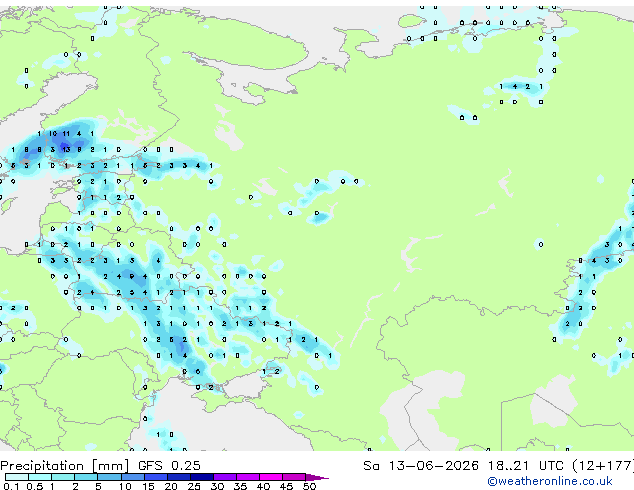Select the '10' precipitation value on map
Image resolution: width=634 pixels, height=490 pixels.
(53, 133)
